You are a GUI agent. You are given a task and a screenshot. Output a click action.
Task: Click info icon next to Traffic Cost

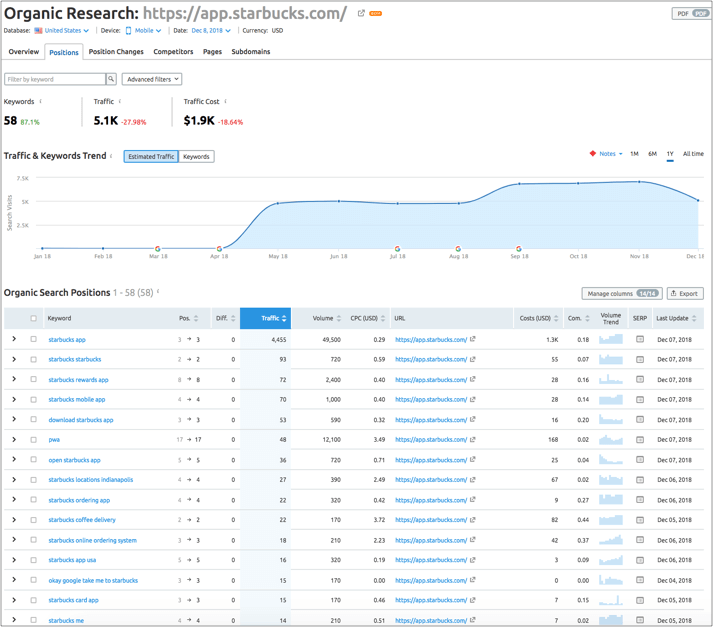click(226, 101)
